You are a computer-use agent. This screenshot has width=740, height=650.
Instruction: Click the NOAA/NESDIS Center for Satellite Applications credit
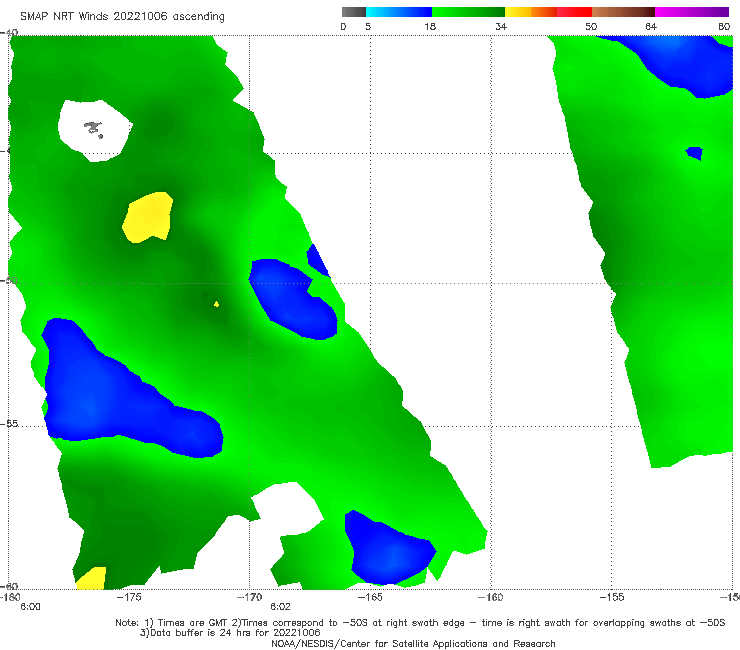413,643
